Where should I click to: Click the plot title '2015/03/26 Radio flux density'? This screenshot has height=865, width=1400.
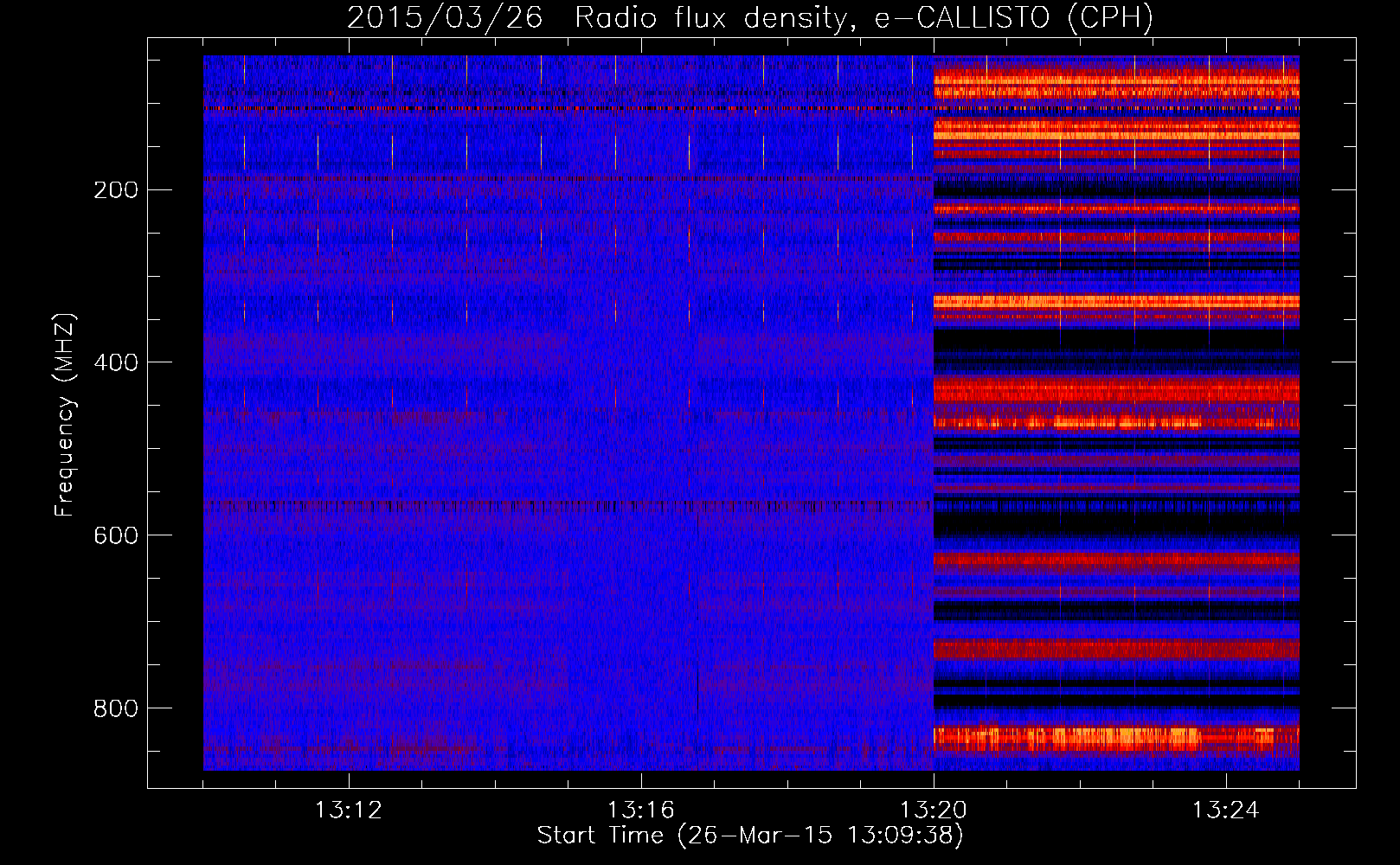750,17
